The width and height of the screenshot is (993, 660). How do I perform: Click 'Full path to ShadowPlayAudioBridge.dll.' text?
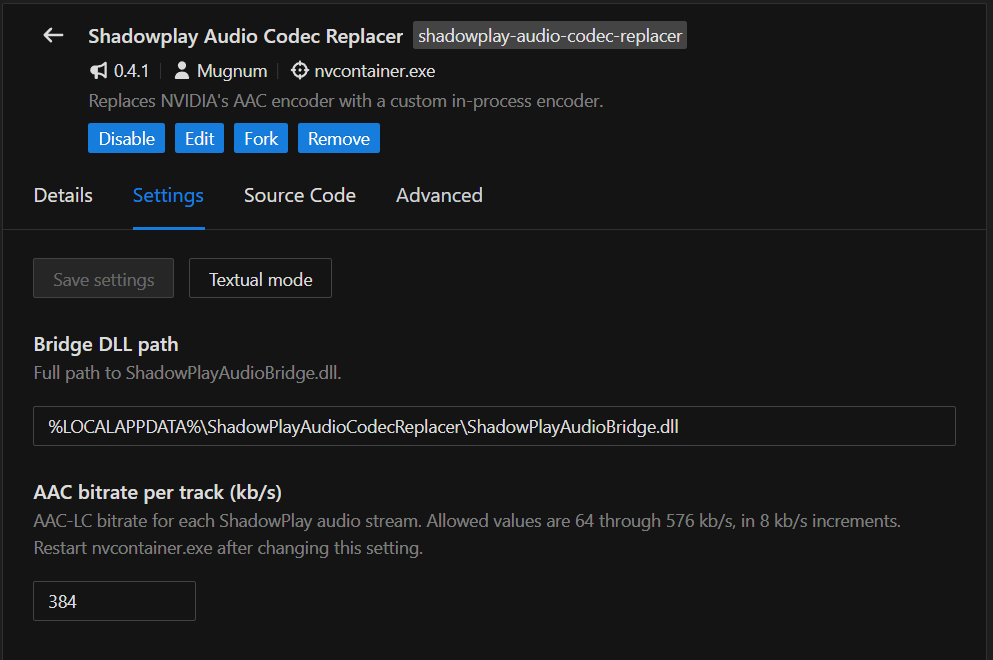coord(187,372)
